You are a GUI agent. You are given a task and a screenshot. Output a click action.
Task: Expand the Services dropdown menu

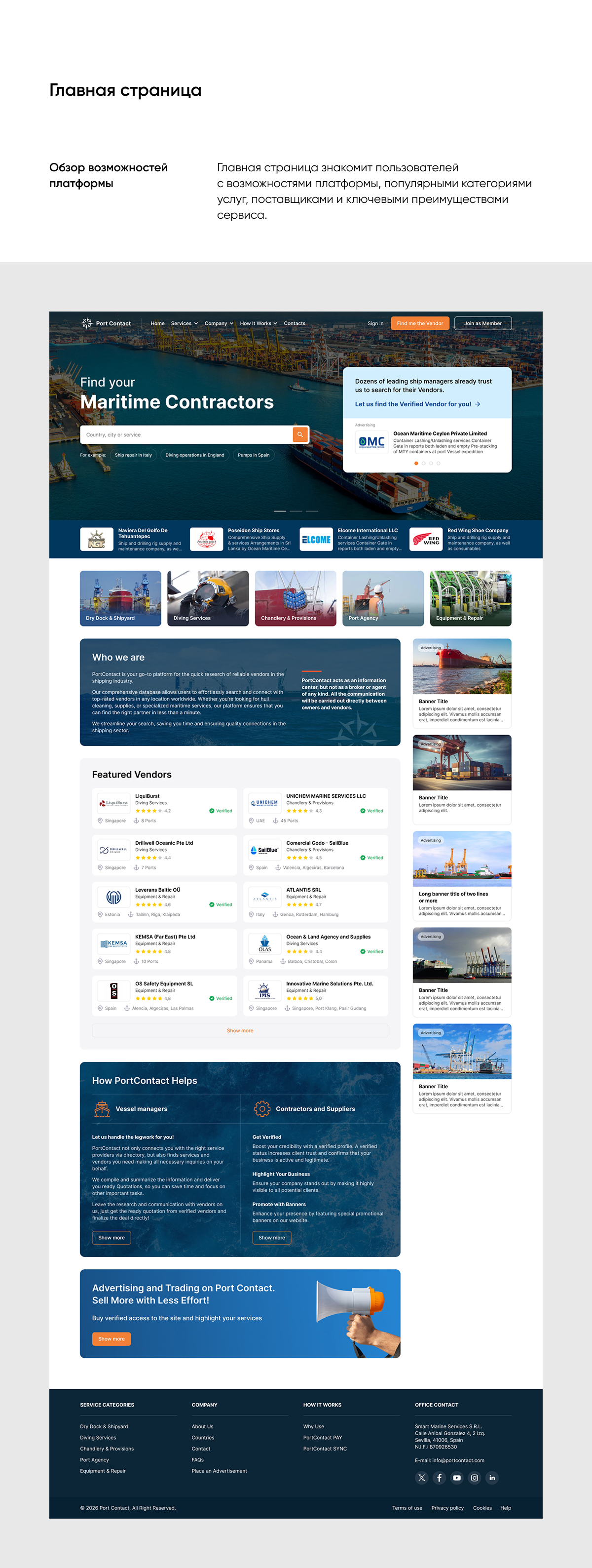(x=185, y=323)
